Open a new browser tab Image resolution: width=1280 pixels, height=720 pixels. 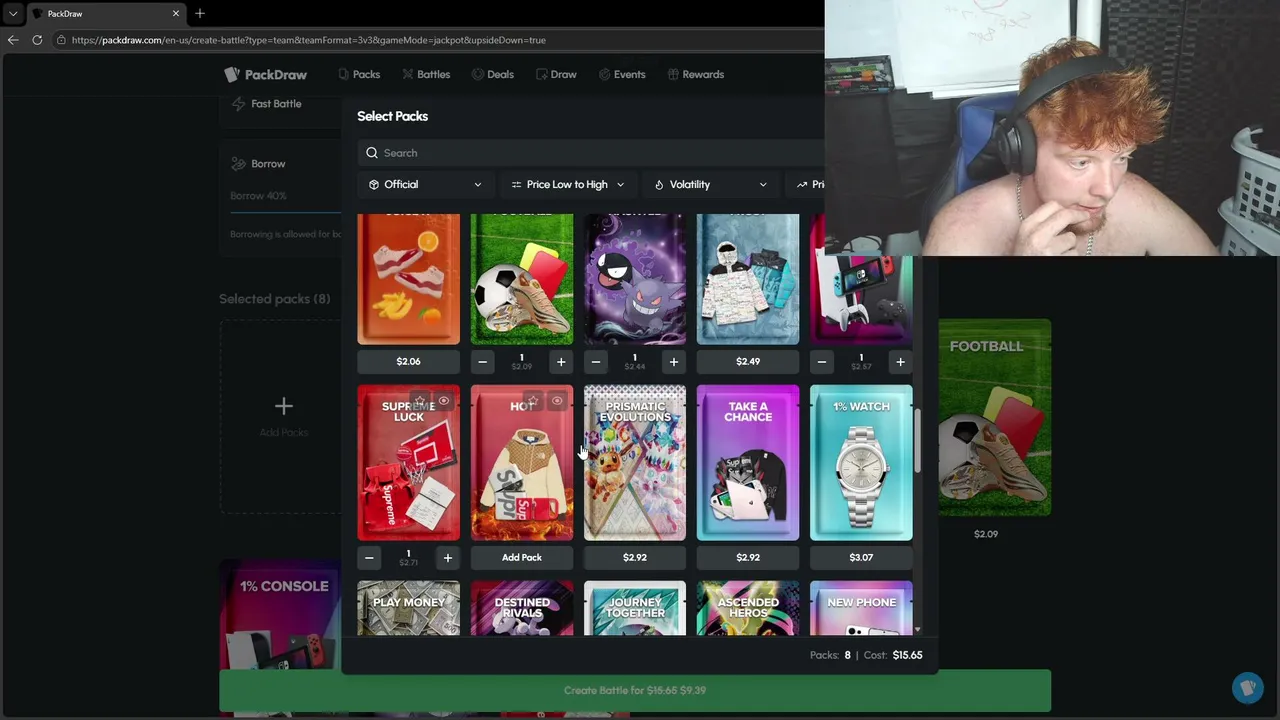200,13
